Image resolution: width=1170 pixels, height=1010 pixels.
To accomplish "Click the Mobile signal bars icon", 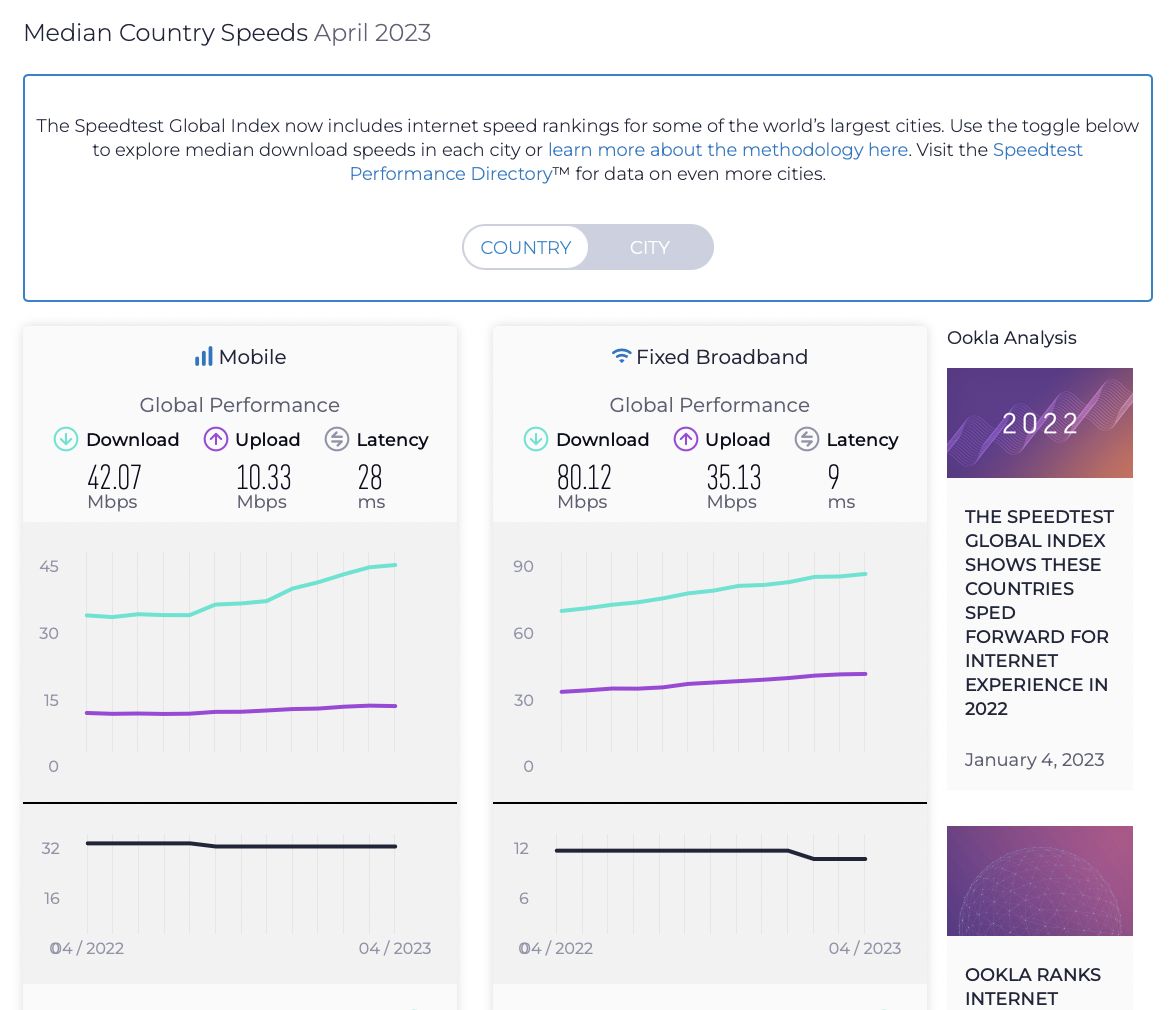I will click(x=204, y=357).
